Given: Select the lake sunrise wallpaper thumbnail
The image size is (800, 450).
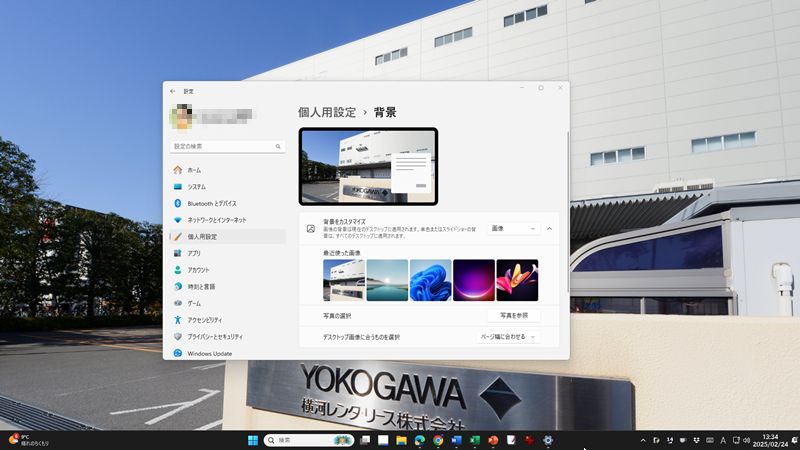Looking at the screenshot, I should tap(387, 280).
